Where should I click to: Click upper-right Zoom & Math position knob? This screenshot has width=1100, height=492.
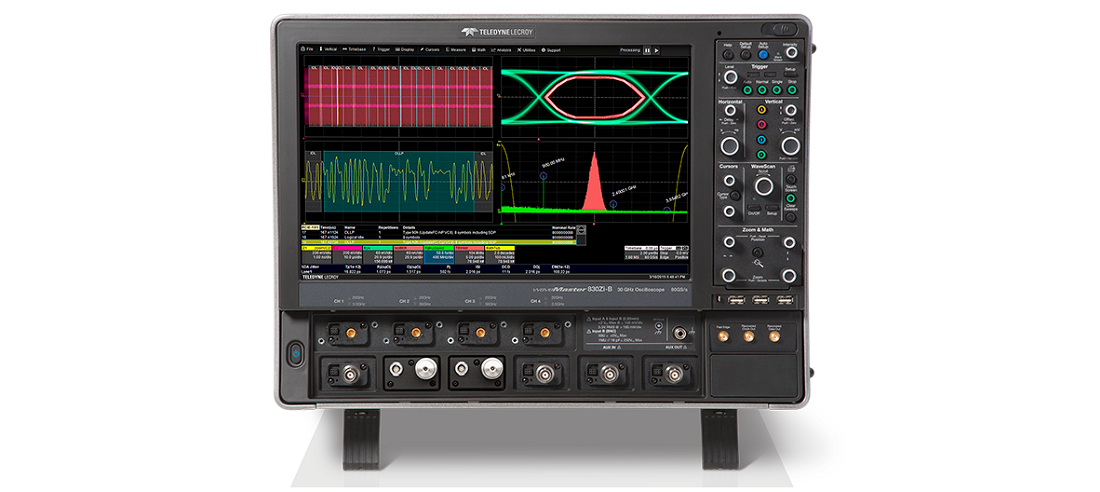coord(789,241)
